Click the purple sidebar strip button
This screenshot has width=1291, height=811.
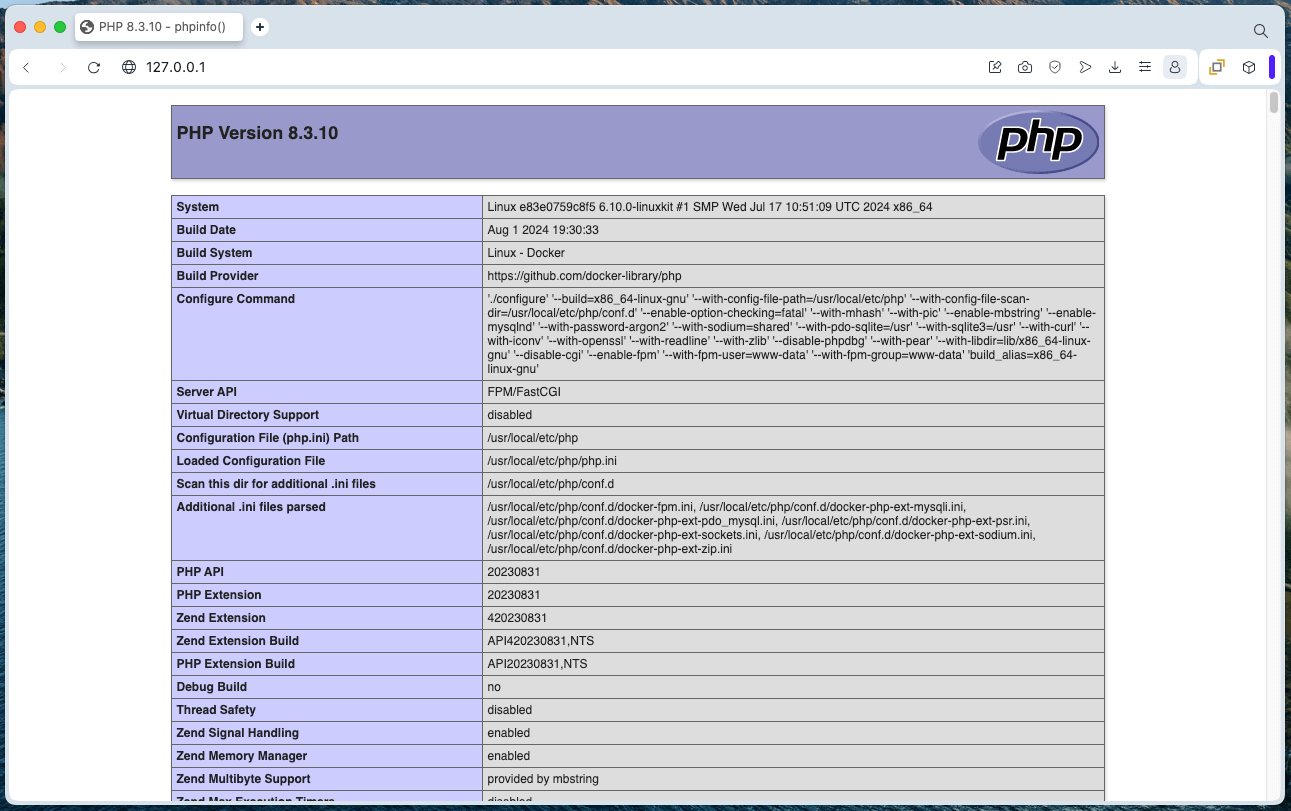(1272, 67)
